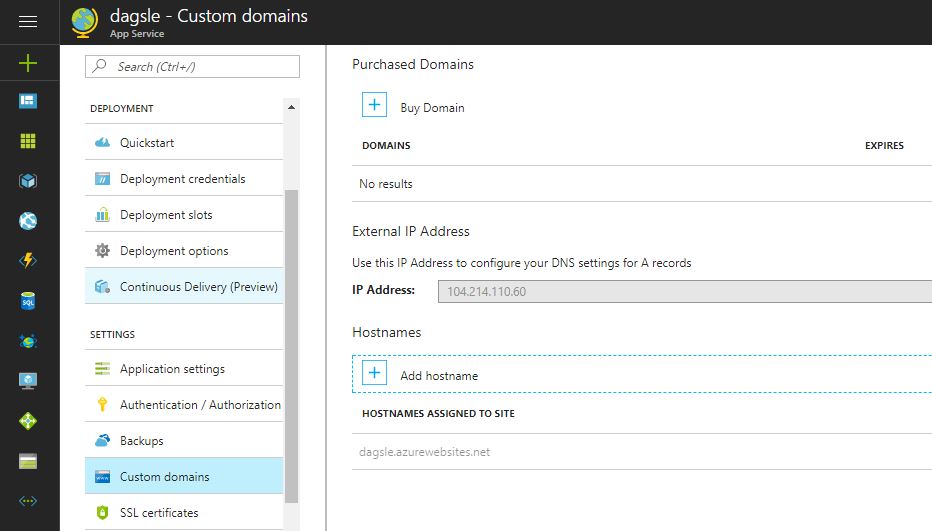932x531 pixels.
Task: Click the menu scrollbar up arrow
Action: tap(292, 107)
